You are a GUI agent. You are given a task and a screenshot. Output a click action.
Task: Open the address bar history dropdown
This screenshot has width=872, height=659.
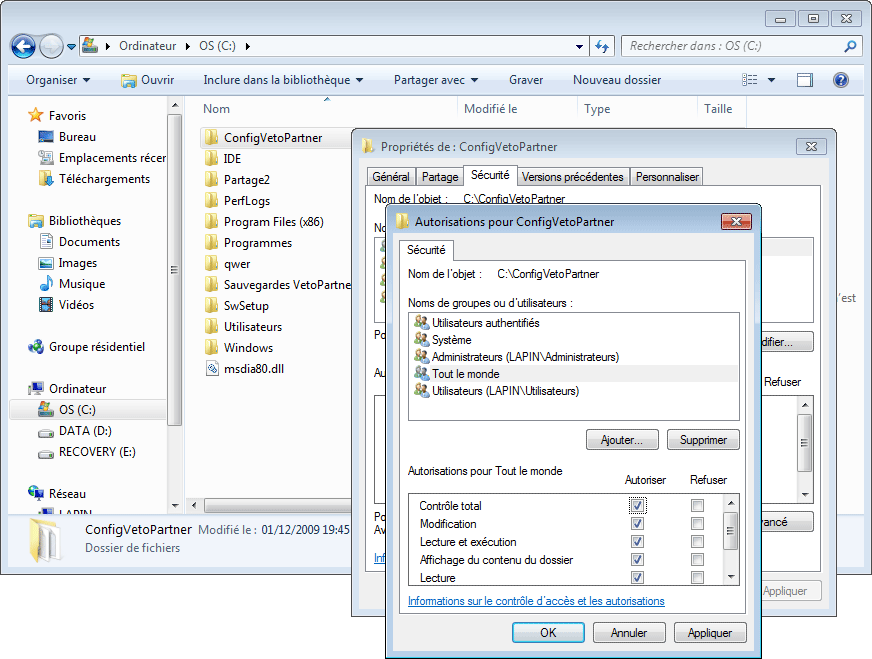579,47
